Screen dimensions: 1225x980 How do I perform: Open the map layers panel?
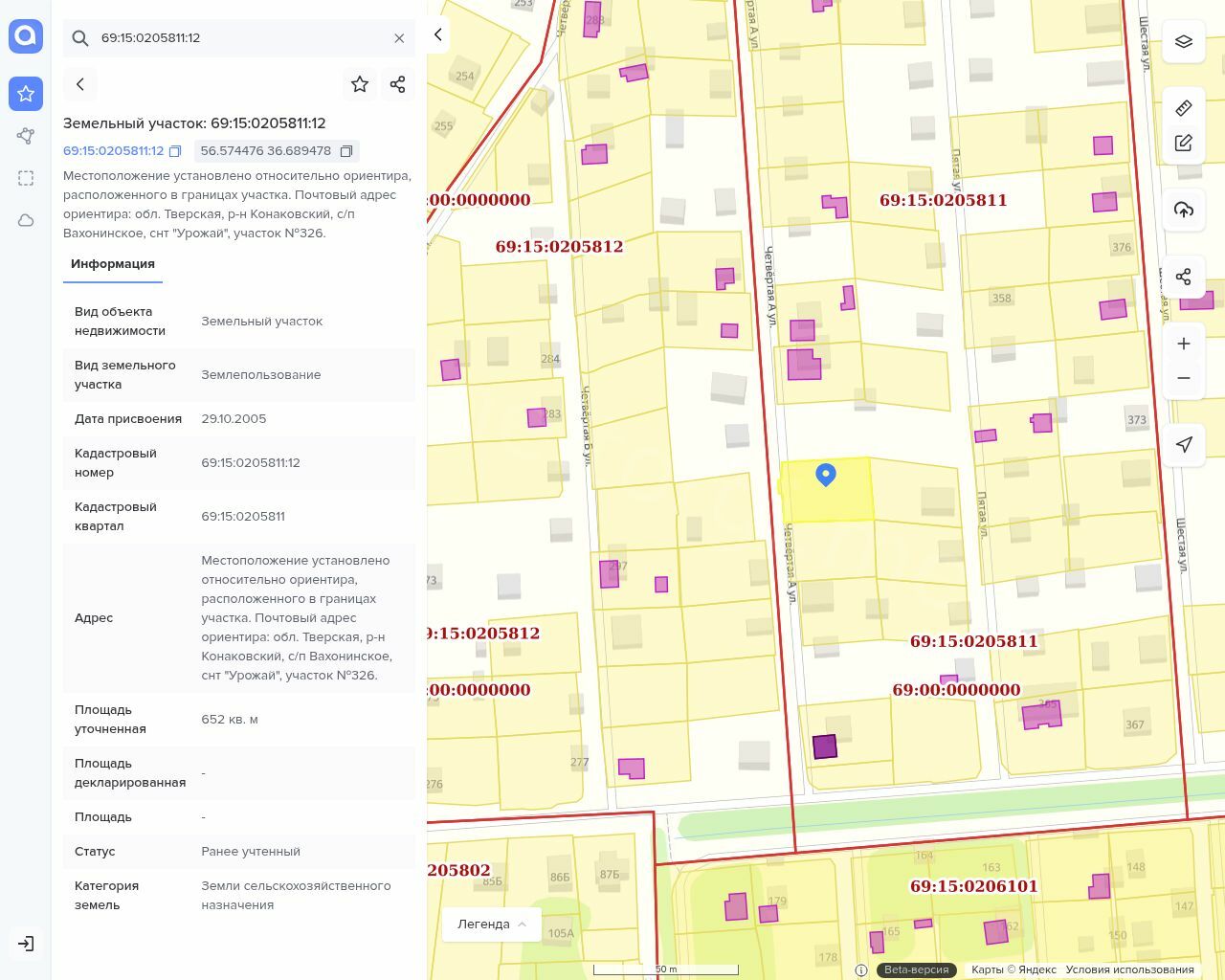pyautogui.click(x=1184, y=42)
